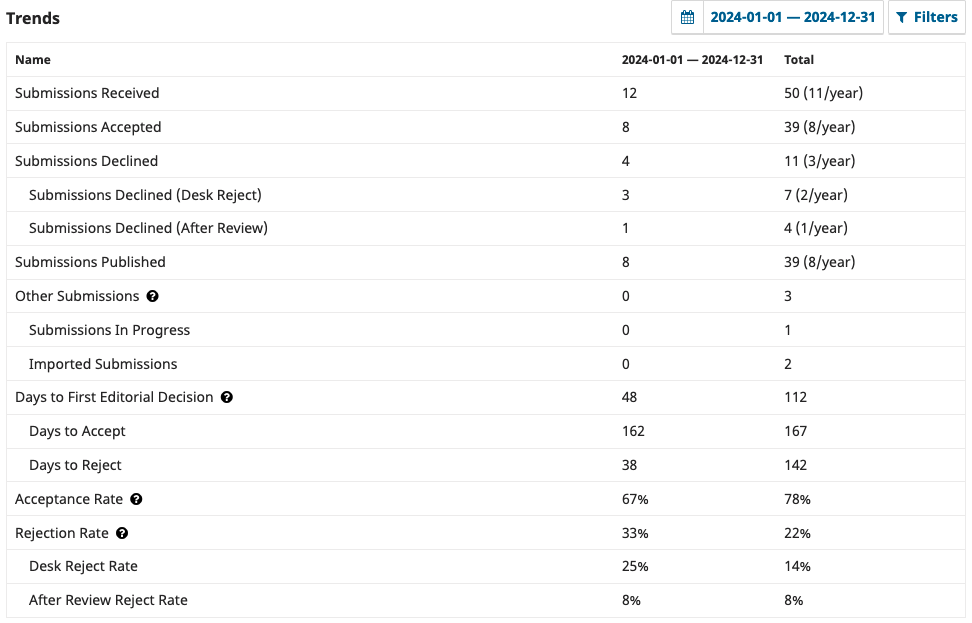Image resolution: width=972 pixels, height=623 pixels.
Task: Click the Submissions Published row label
Action: pyautogui.click(x=90, y=262)
